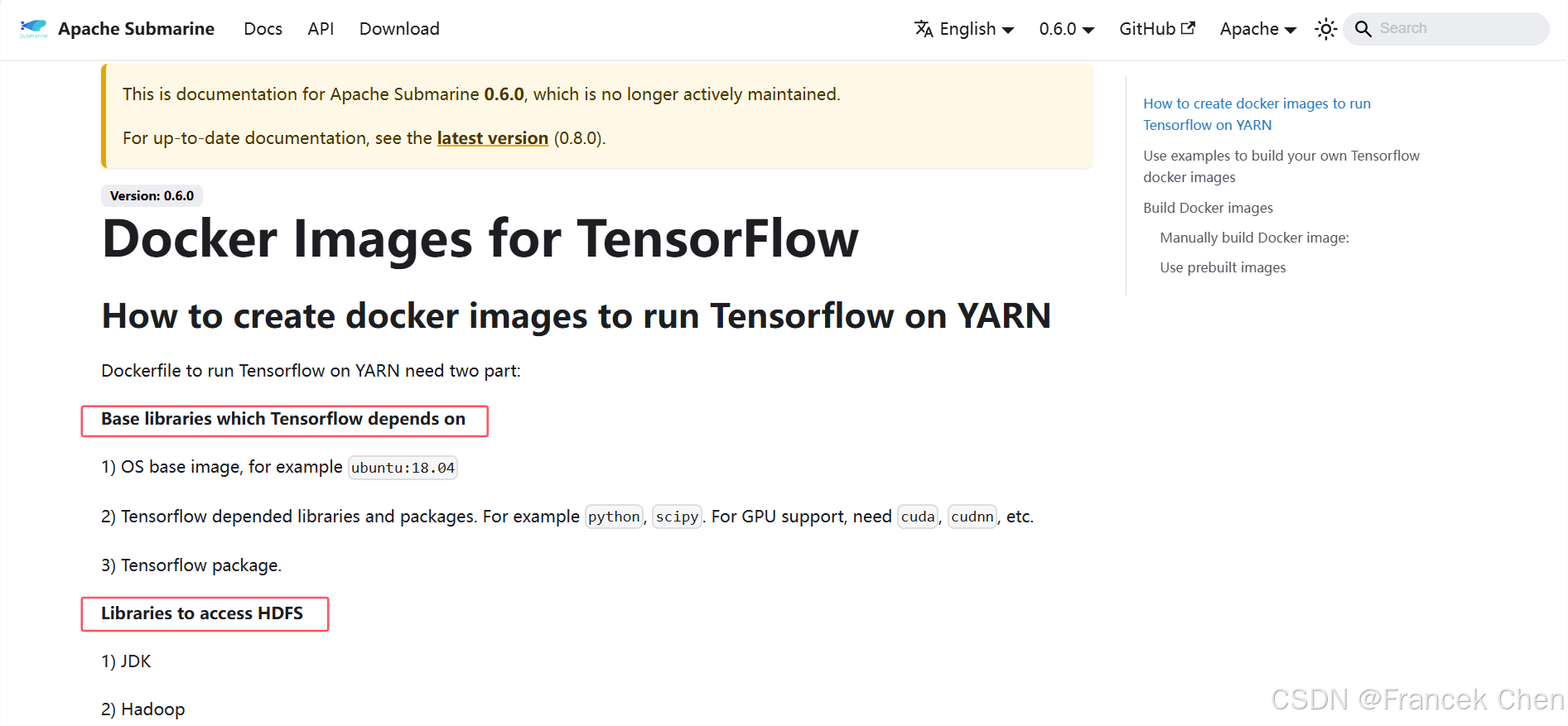Go to the API page
The image size is (1568, 726).
coord(321,29)
